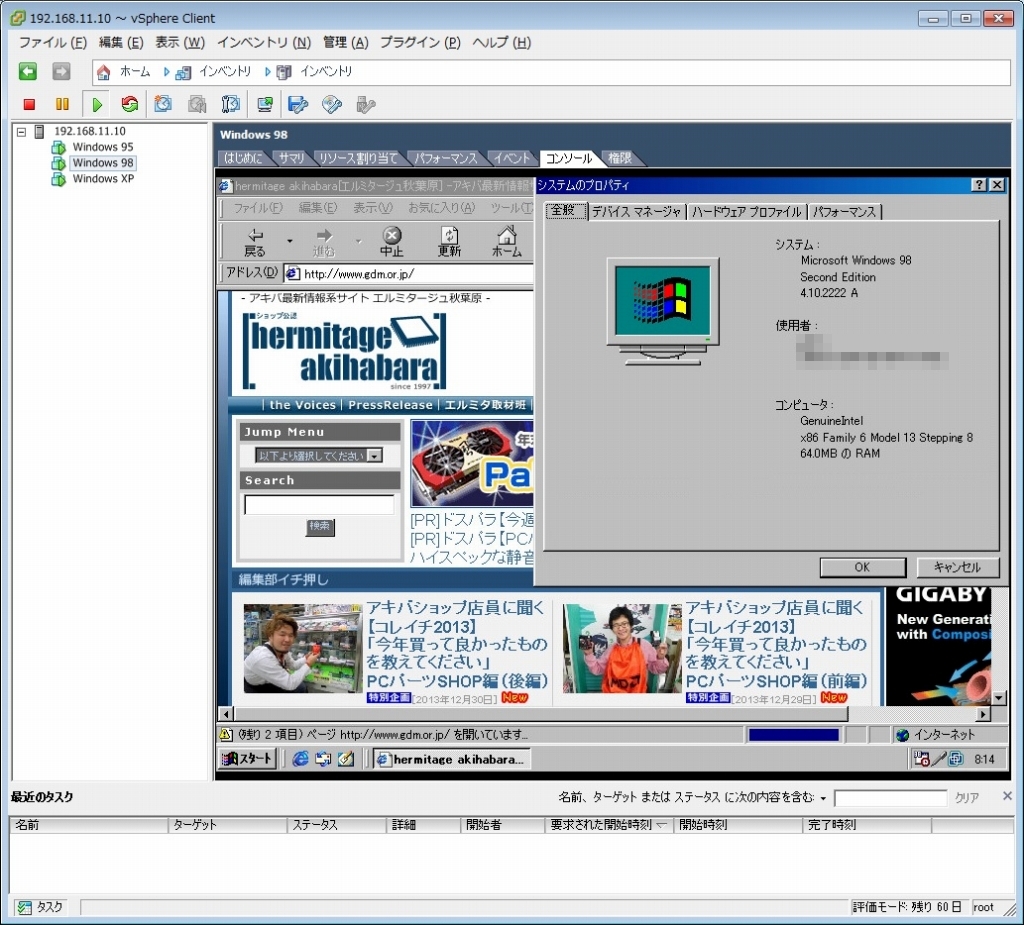Open the 表示 (W) menu
This screenshot has height=925, width=1024.
[x=180, y=42]
